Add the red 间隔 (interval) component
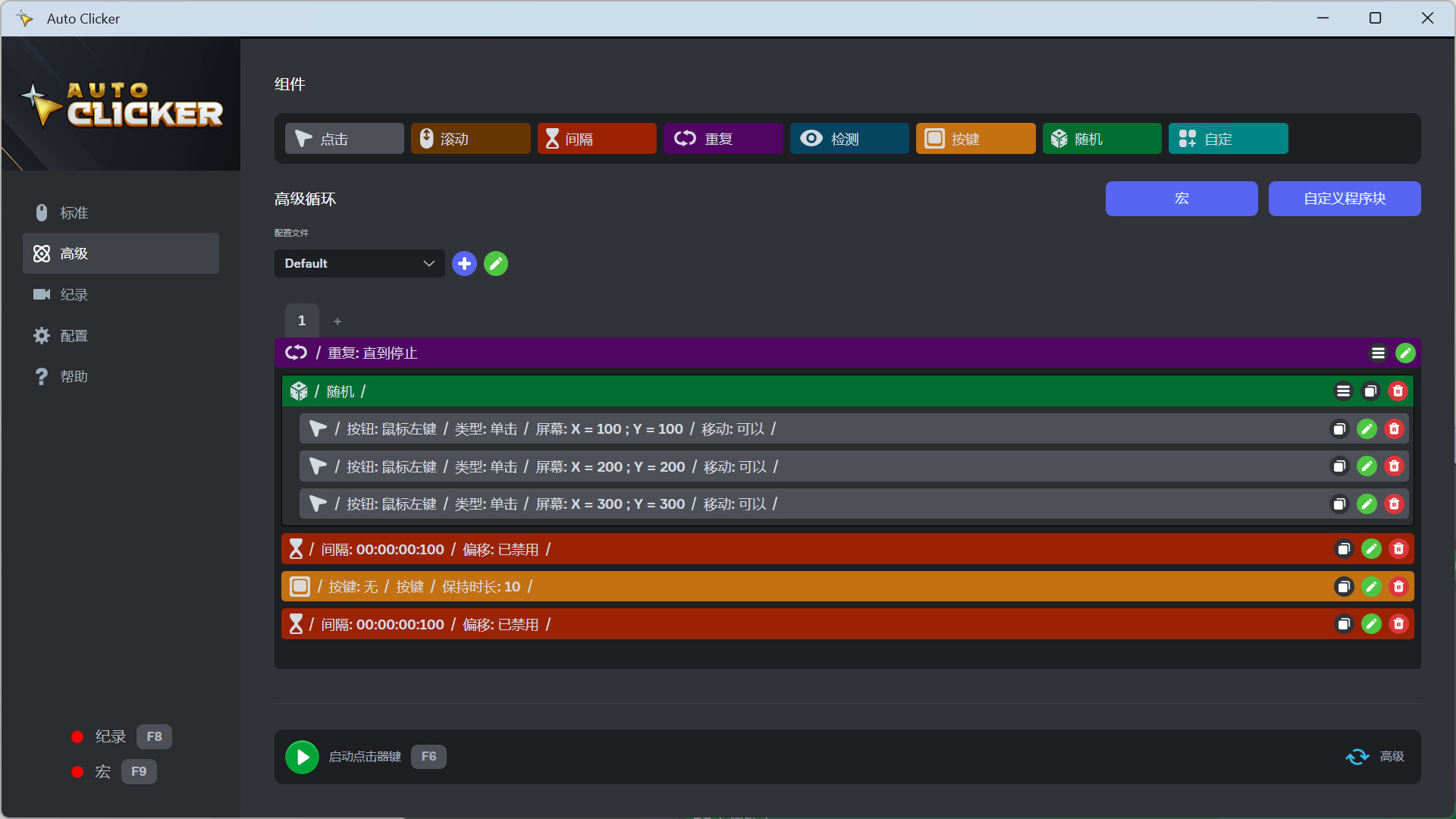1456x819 pixels. pos(597,139)
